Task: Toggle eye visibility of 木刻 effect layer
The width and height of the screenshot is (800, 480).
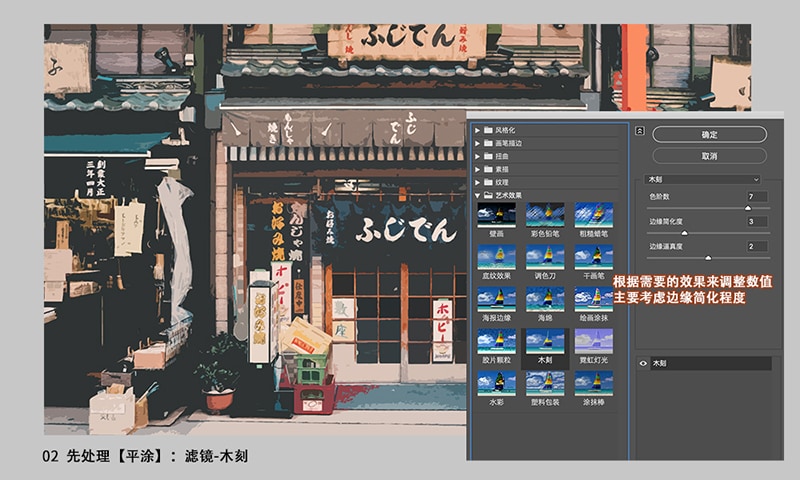Action: tap(642, 363)
